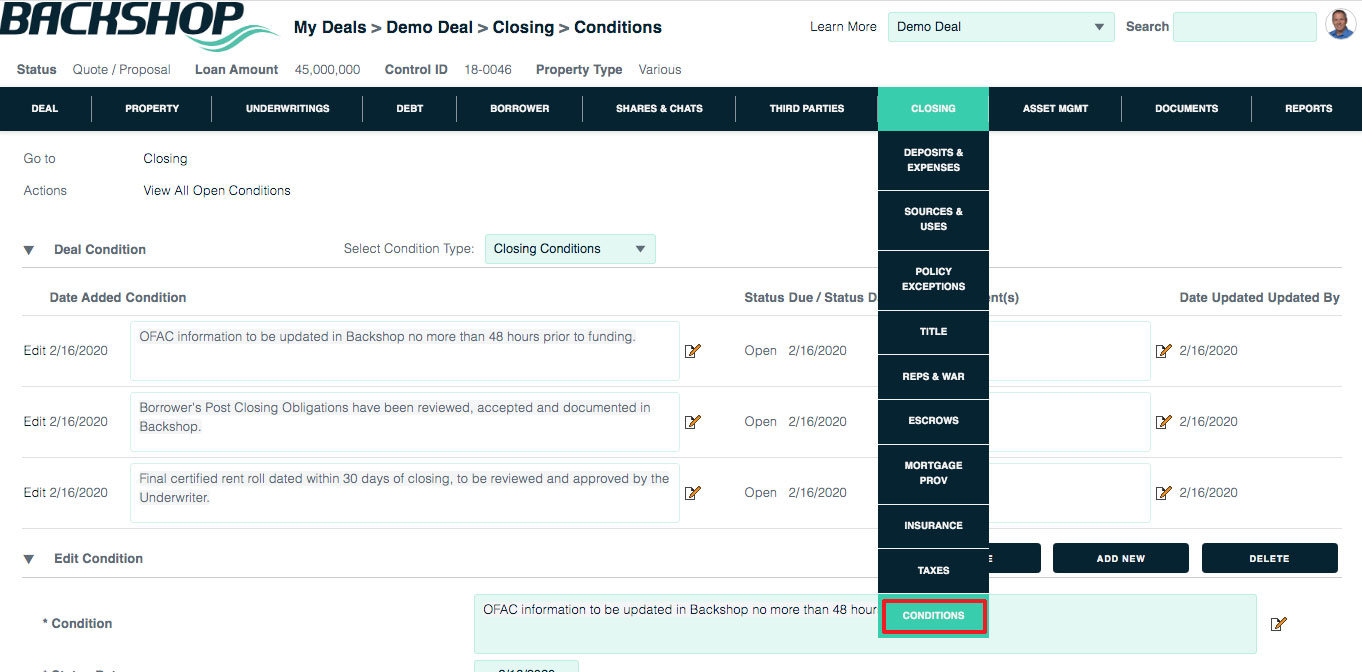
Task: Click the Control ID value 18-0046
Action: 488,70
